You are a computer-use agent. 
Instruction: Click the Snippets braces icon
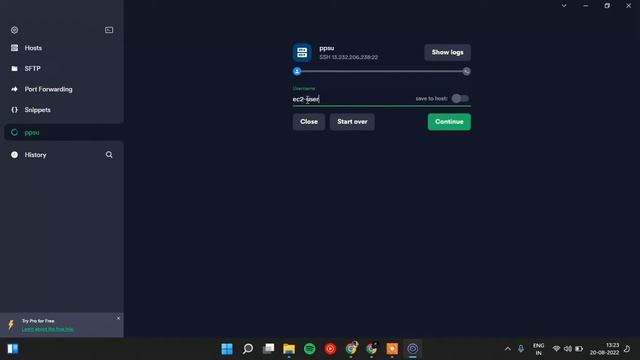(15, 110)
